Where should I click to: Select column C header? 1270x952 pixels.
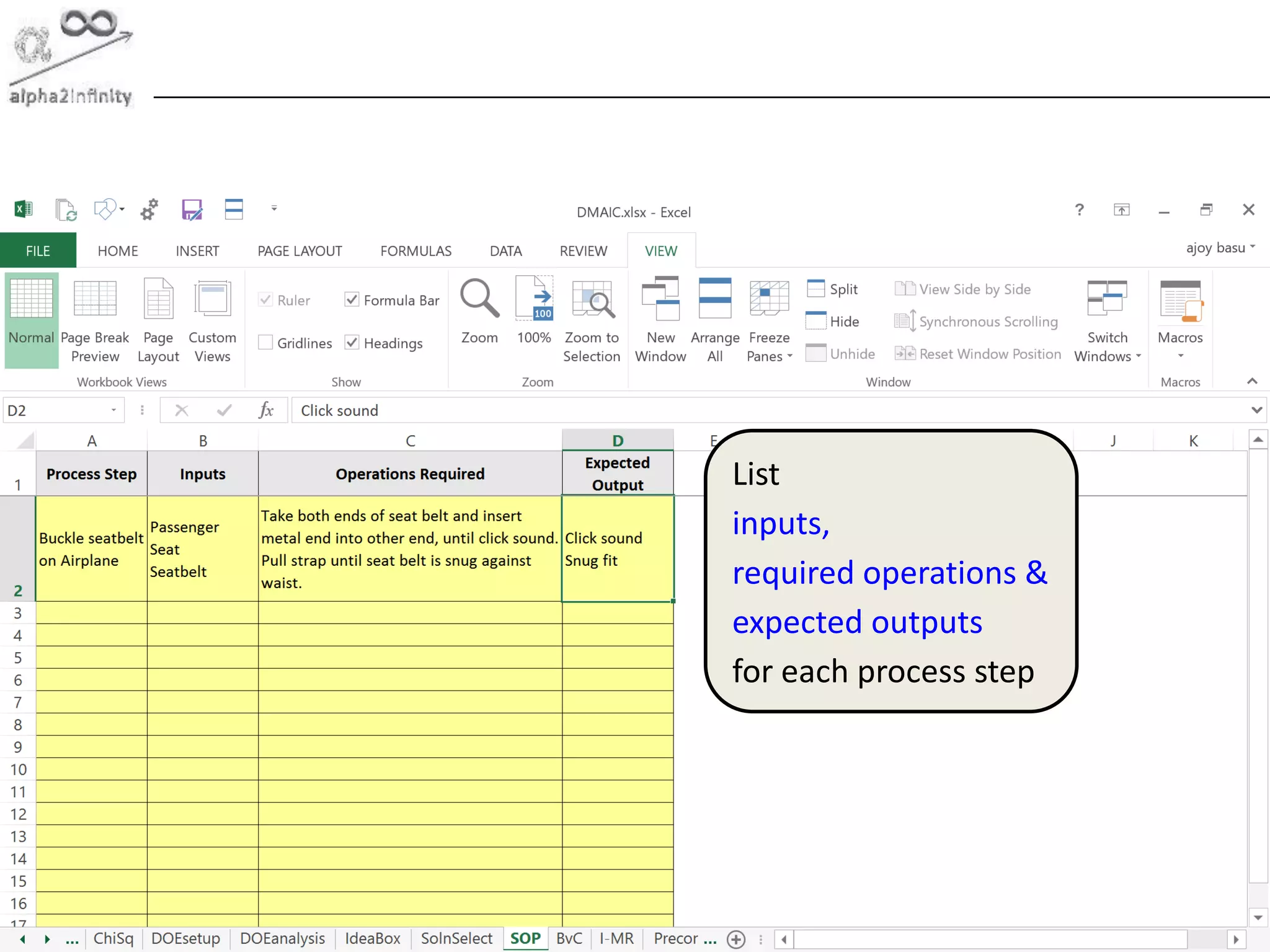[410, 441]
